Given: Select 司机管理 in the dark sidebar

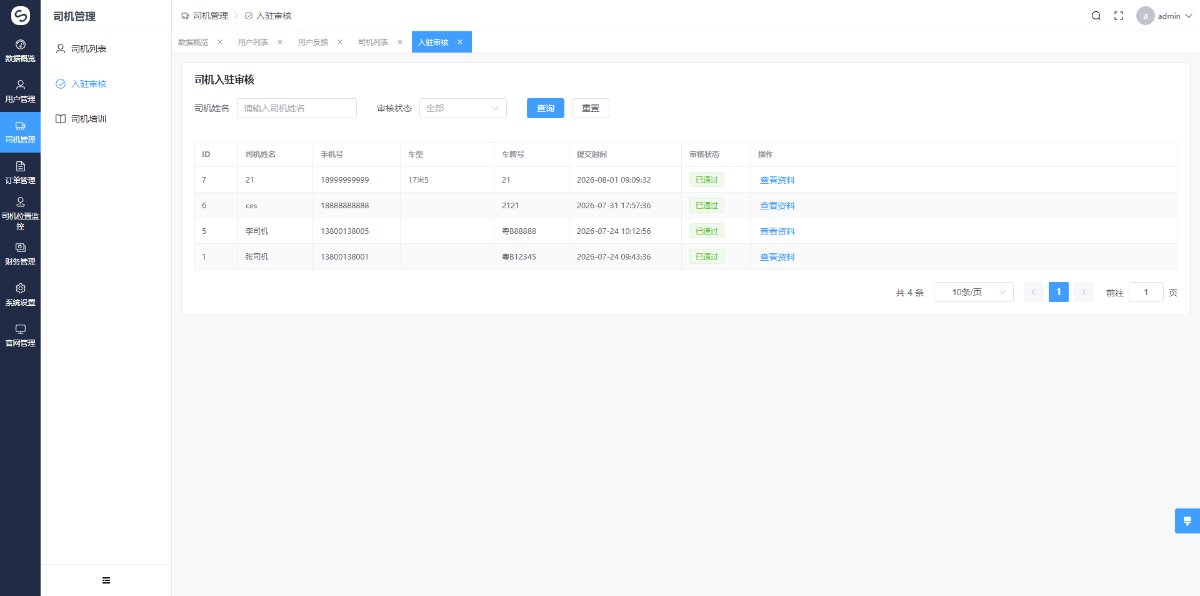Looking at the screenshot, I should (x=20, y=132).
